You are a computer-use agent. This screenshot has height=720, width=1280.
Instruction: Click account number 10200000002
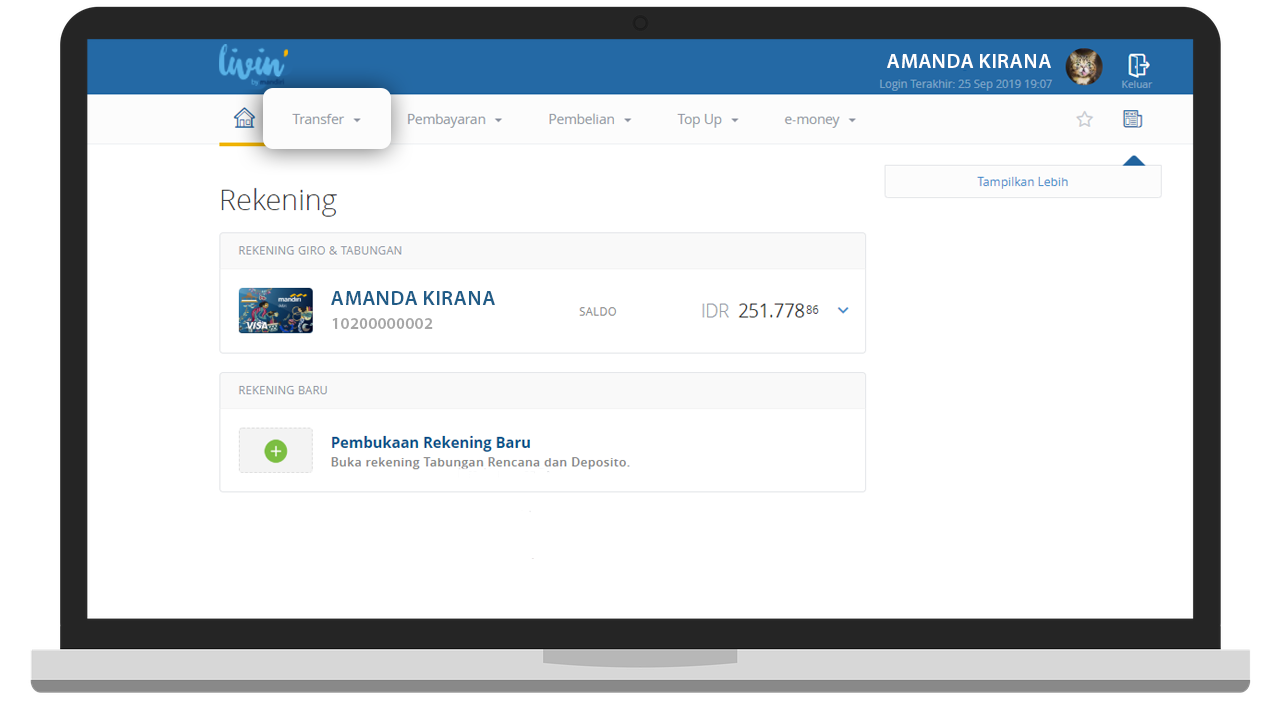pos(381,324)
